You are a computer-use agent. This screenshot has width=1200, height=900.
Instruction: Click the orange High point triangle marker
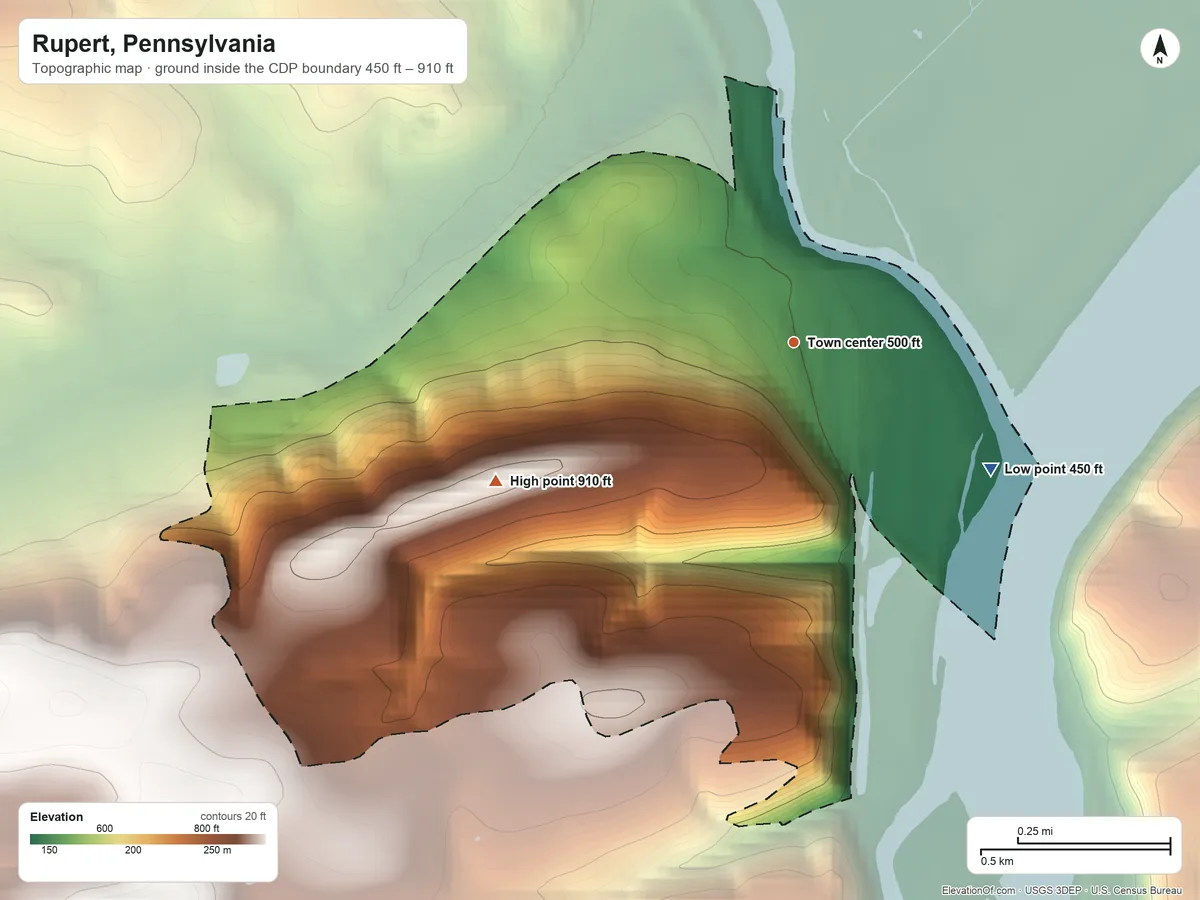pyautogui.click(x=494, y=480)
